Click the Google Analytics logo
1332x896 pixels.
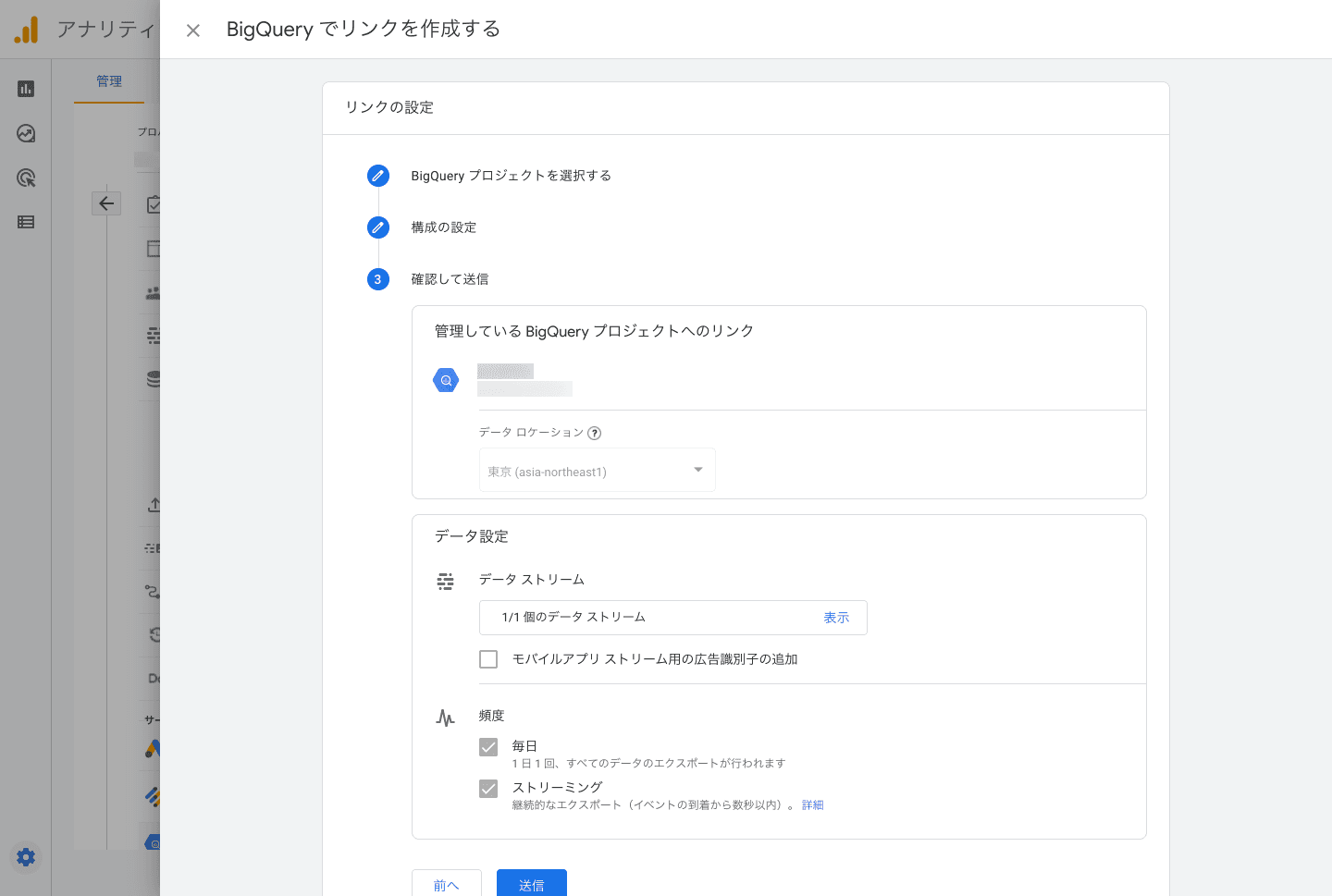pyautogui.click(x=26, y=30)
